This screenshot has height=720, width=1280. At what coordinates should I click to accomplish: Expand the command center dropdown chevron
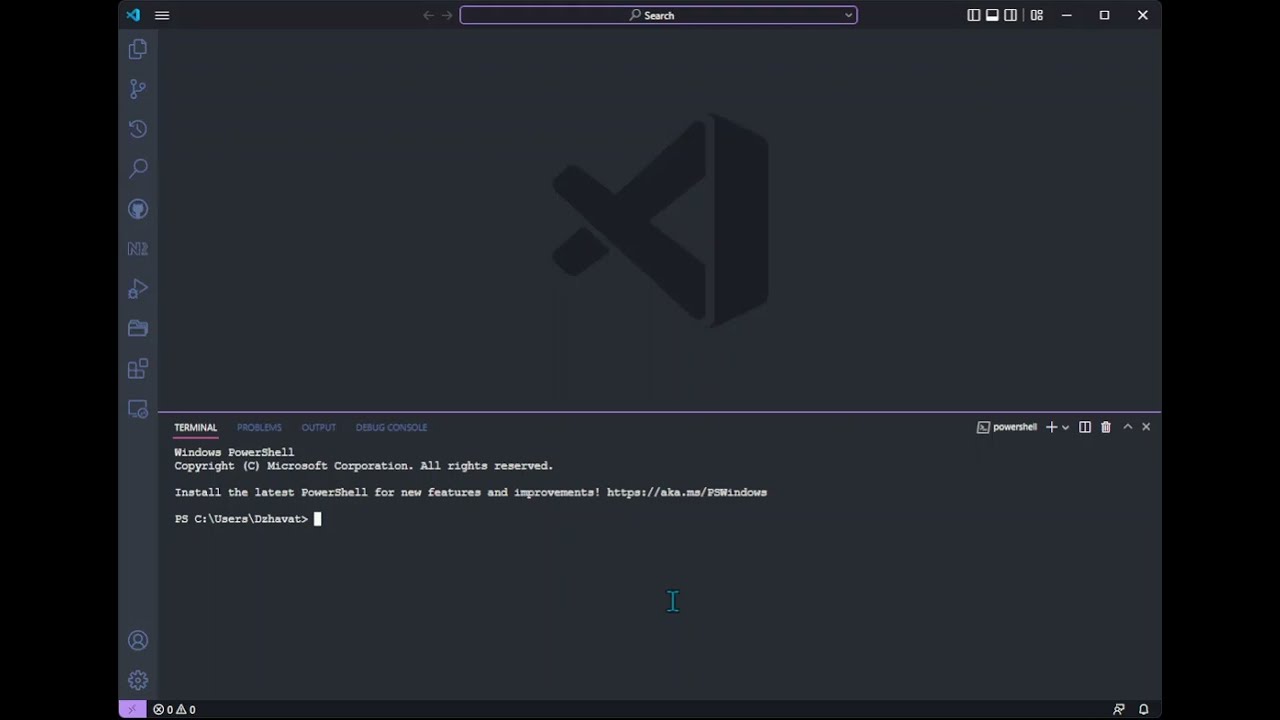click(x=848, y=15)
